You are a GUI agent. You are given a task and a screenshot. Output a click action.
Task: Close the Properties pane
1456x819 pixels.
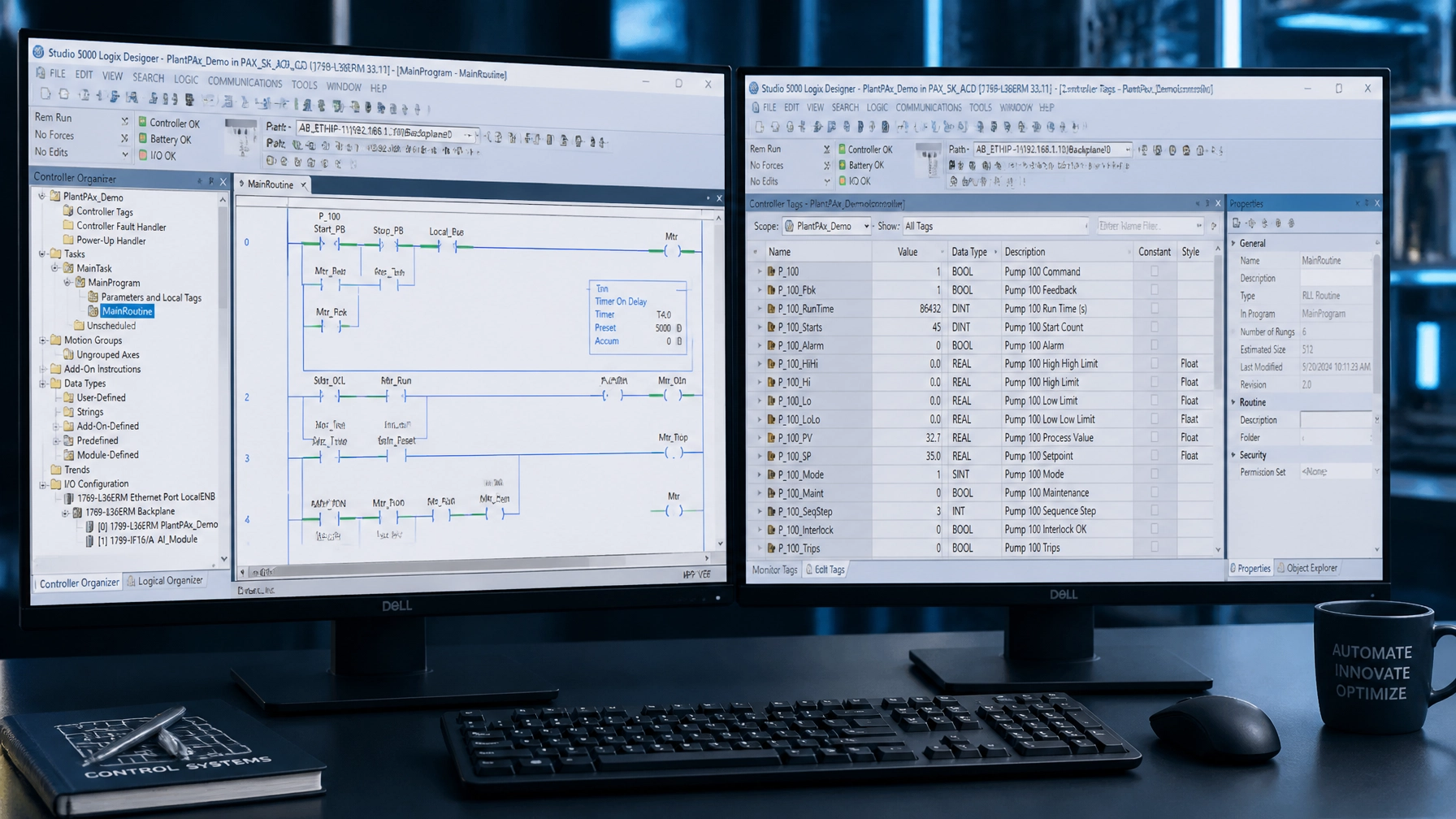tap(1376, 203)
